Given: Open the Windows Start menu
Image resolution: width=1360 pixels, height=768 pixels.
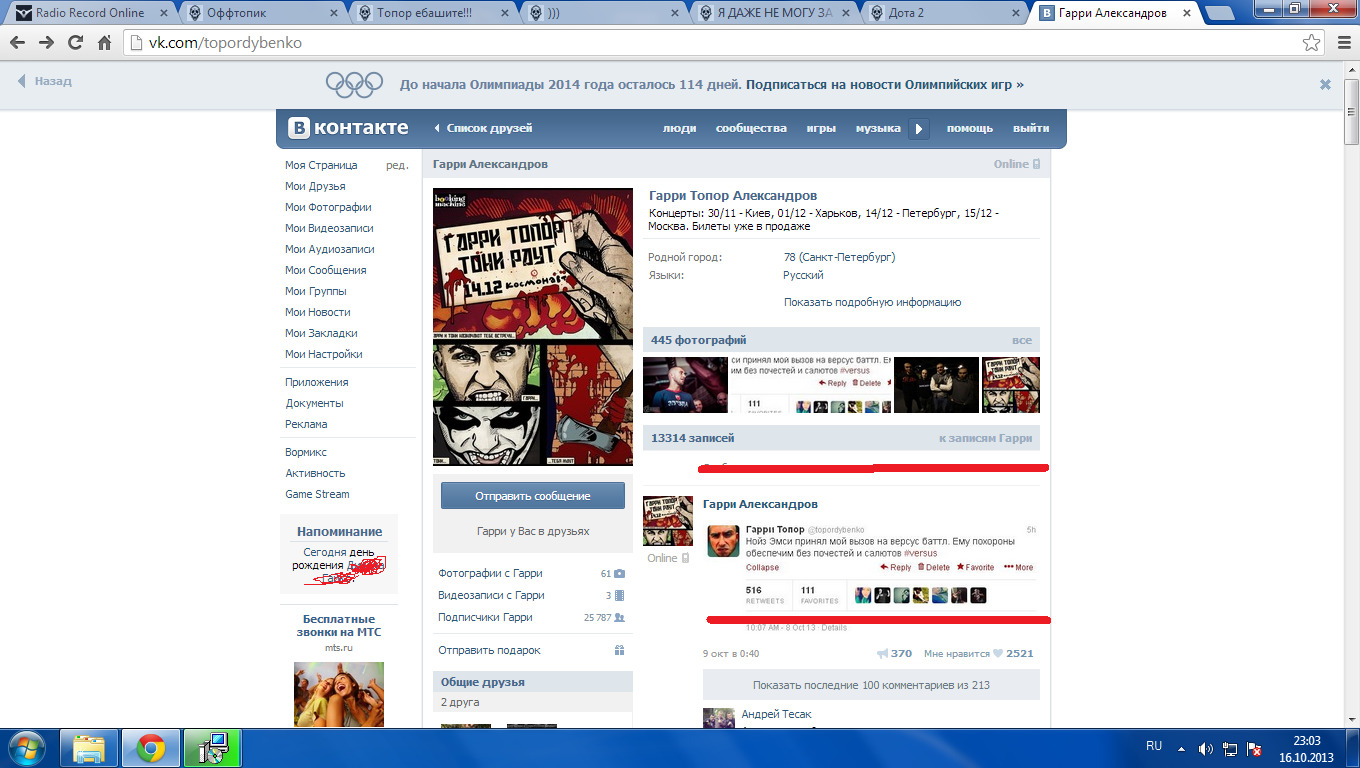Looking at the screenshot, I should pyautogui.click(x=25, y=747).
